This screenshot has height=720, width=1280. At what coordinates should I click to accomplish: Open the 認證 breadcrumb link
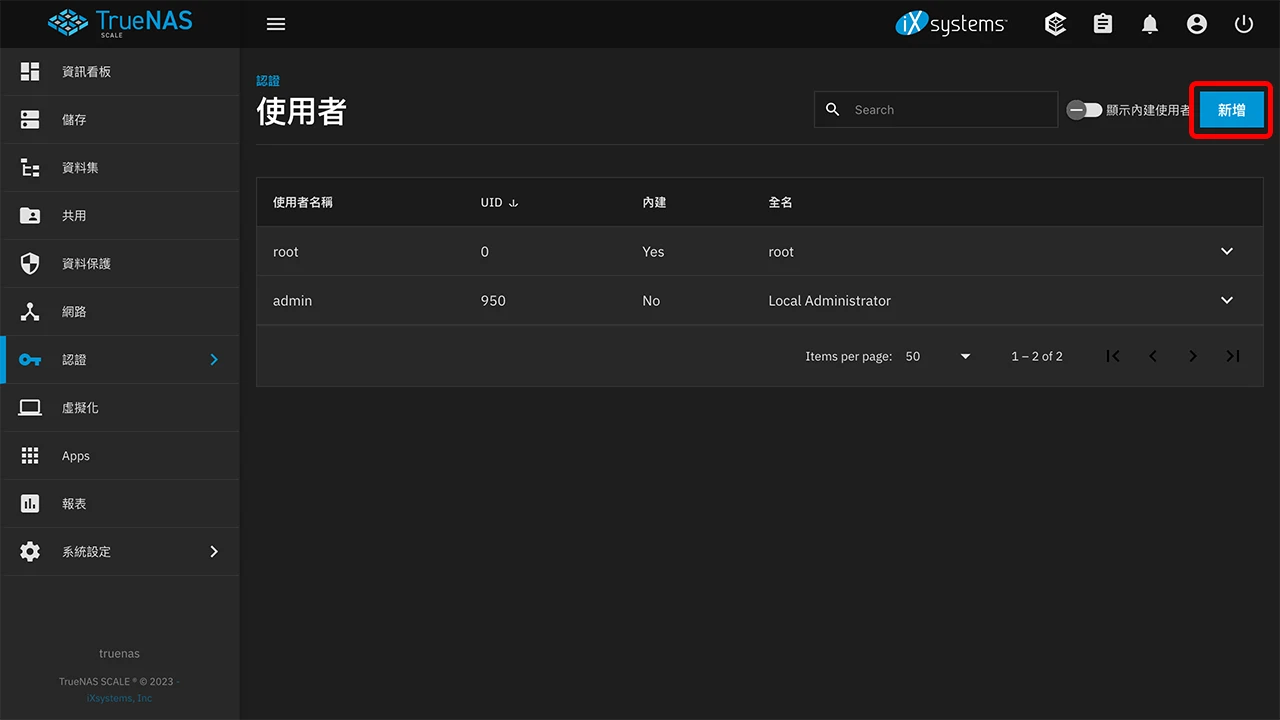tap(268, 80)
